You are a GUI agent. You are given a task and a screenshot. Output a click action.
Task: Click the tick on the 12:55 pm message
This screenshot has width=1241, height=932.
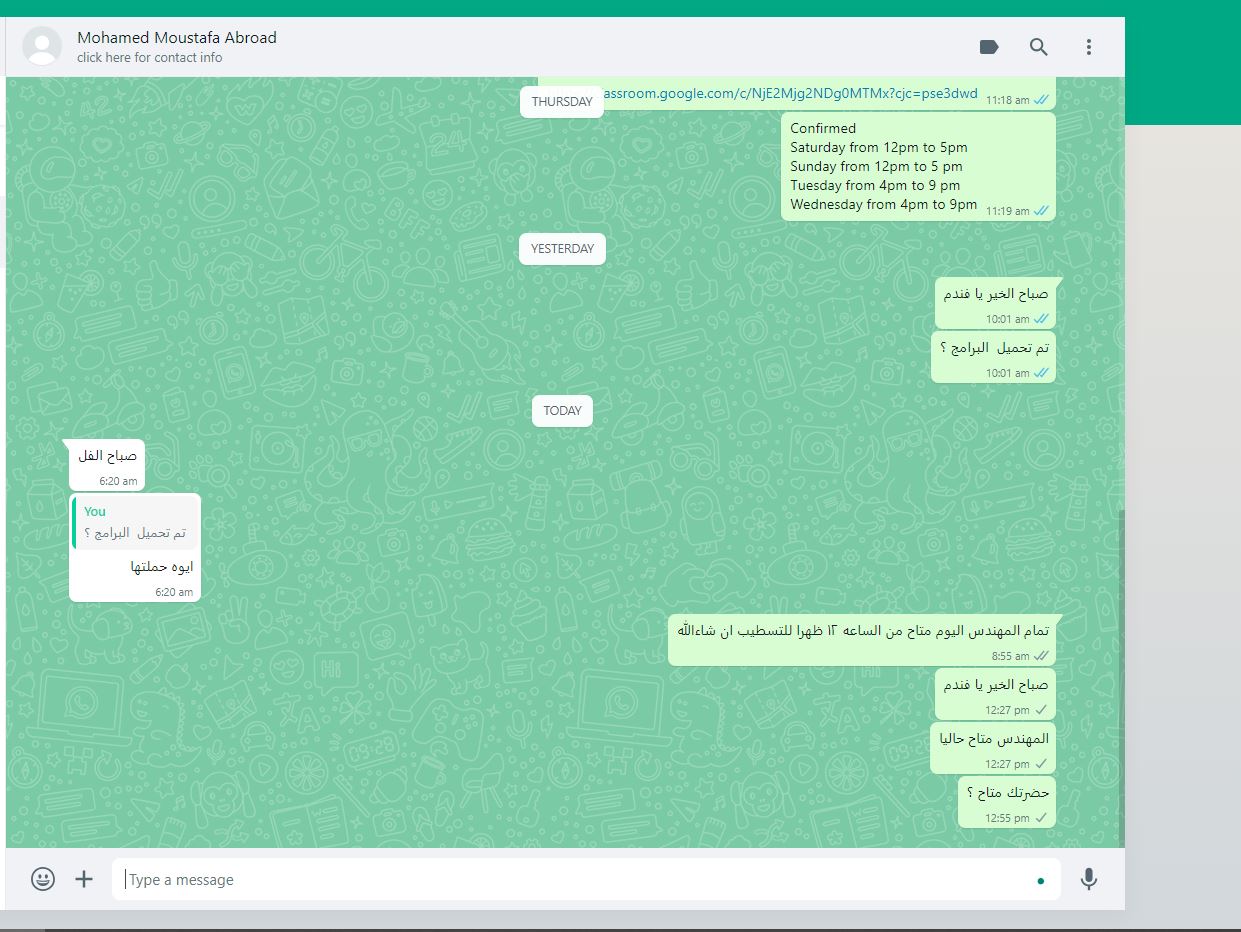click(x=1041, y=818)
